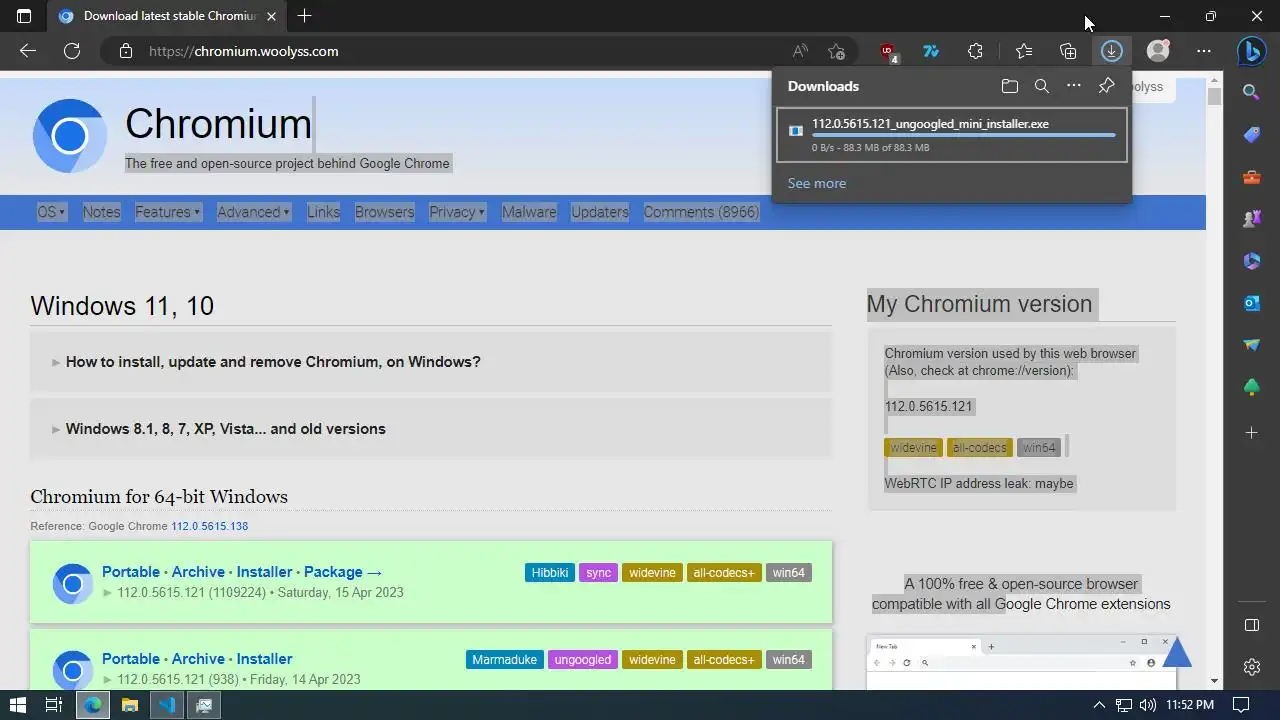1280x720 pixels.
Task: Pin the Downloads panel
Action: tap(1106, 86)
